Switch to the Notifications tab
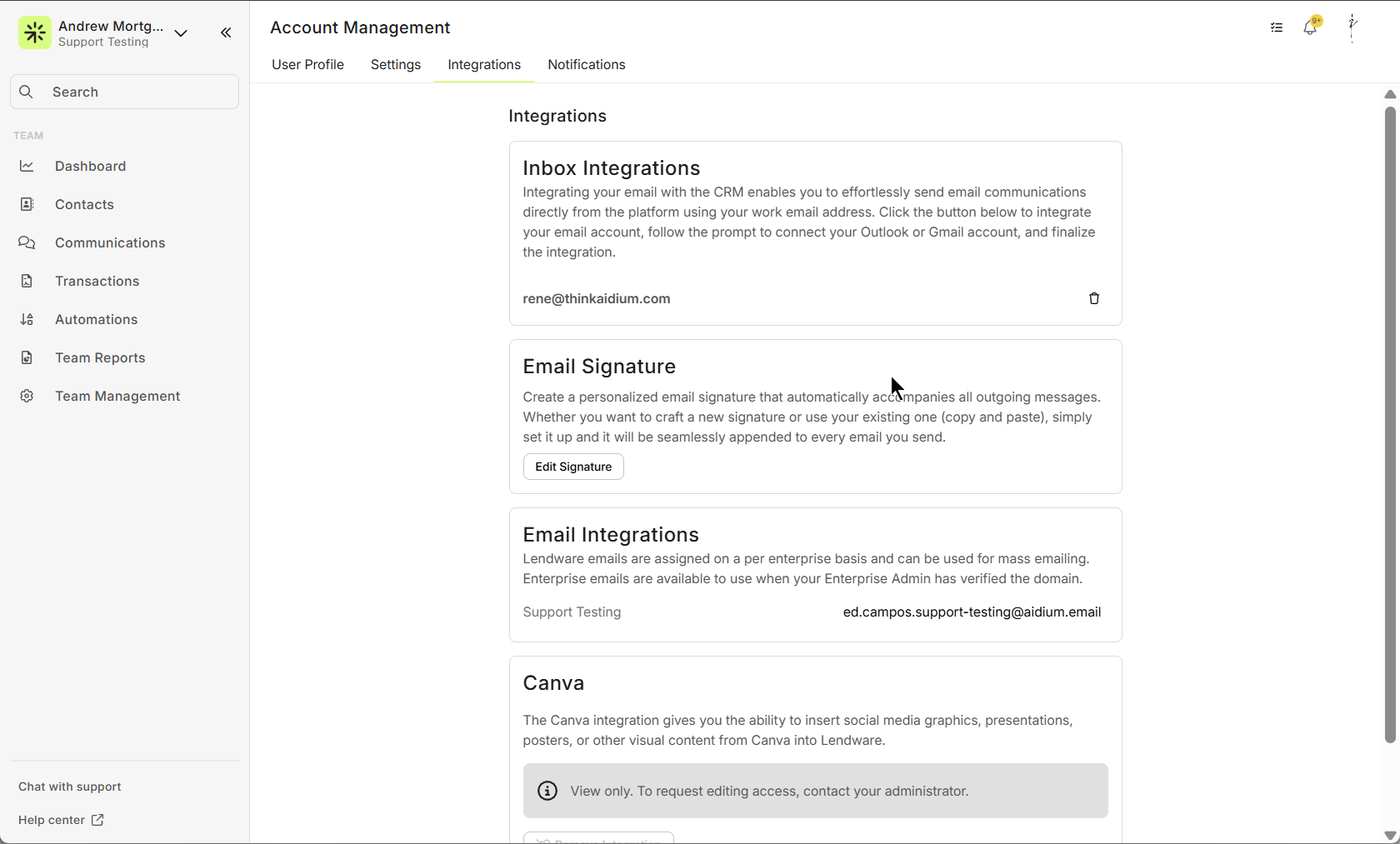The width and height of the screenshot is (1400, 844). (x=587, y=64)
